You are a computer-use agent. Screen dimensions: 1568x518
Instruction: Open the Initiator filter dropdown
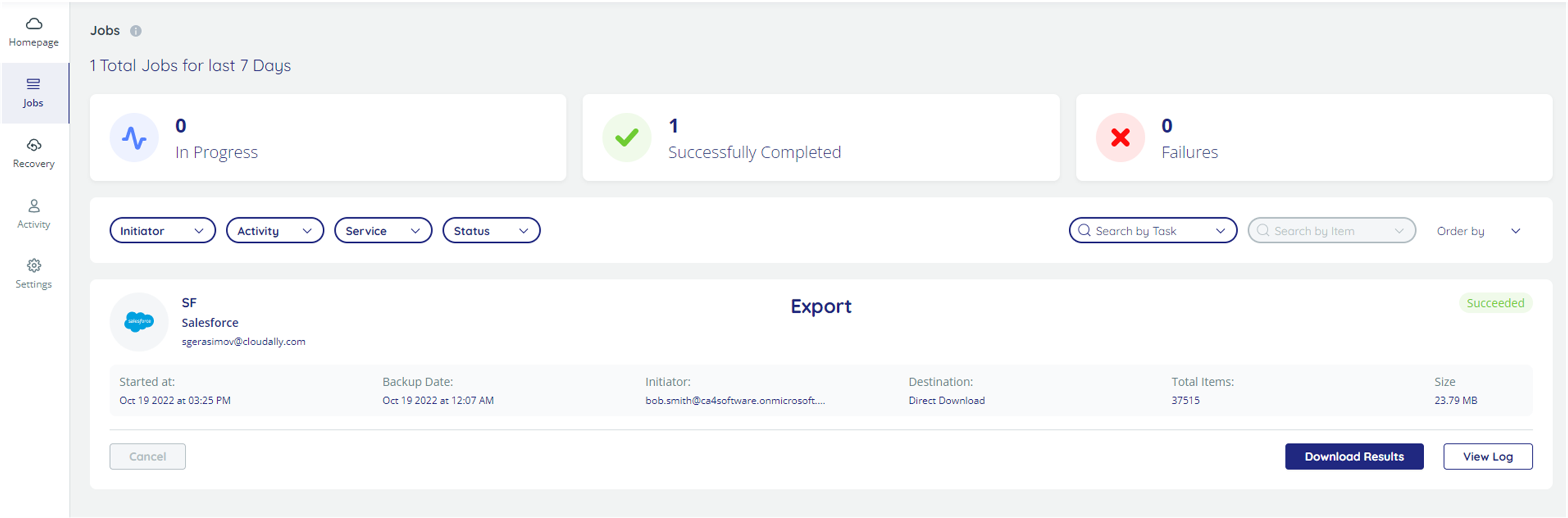[x=162, y=230]
